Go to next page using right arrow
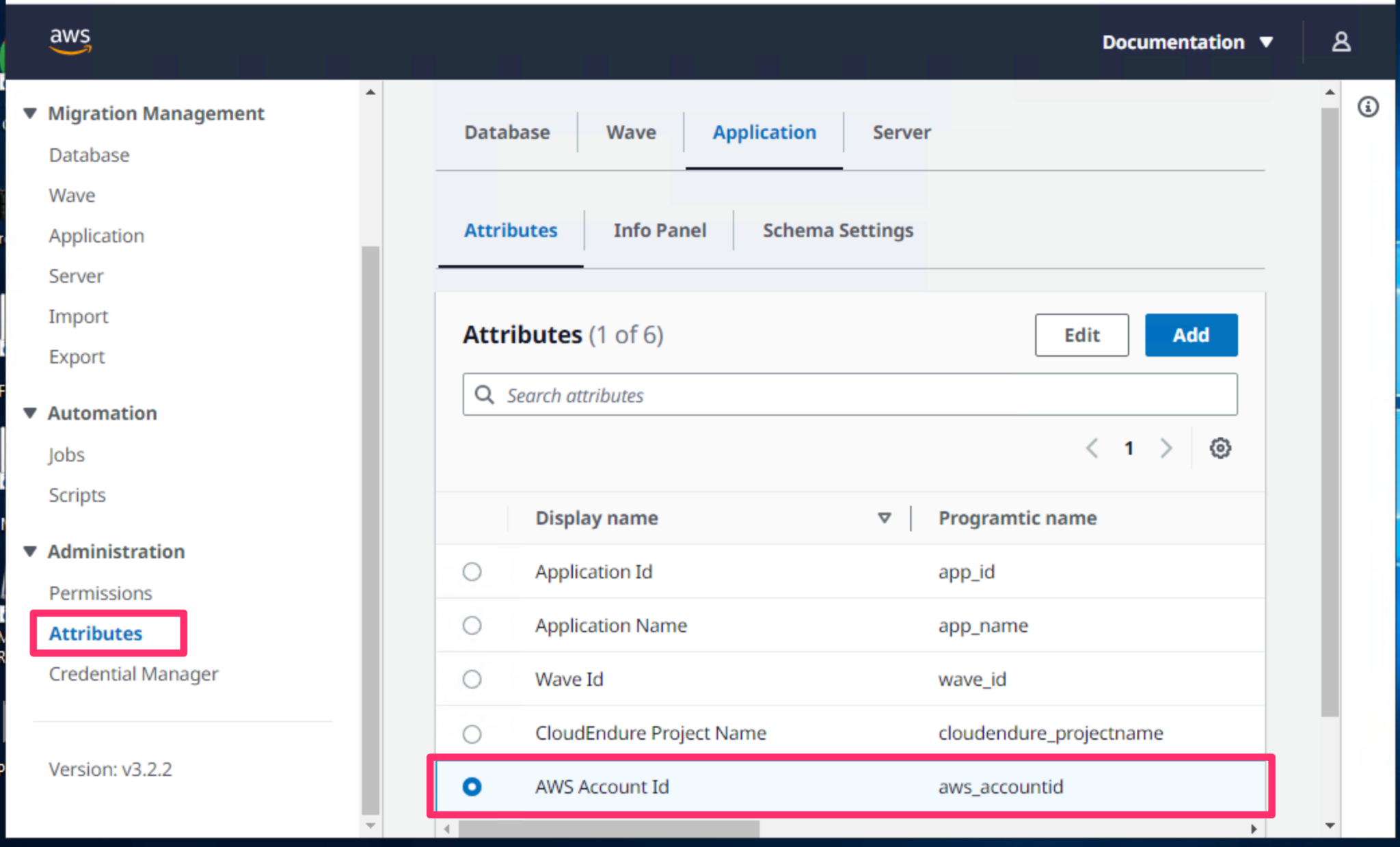The image size is (1400, 847). [x=1166, y=448]
